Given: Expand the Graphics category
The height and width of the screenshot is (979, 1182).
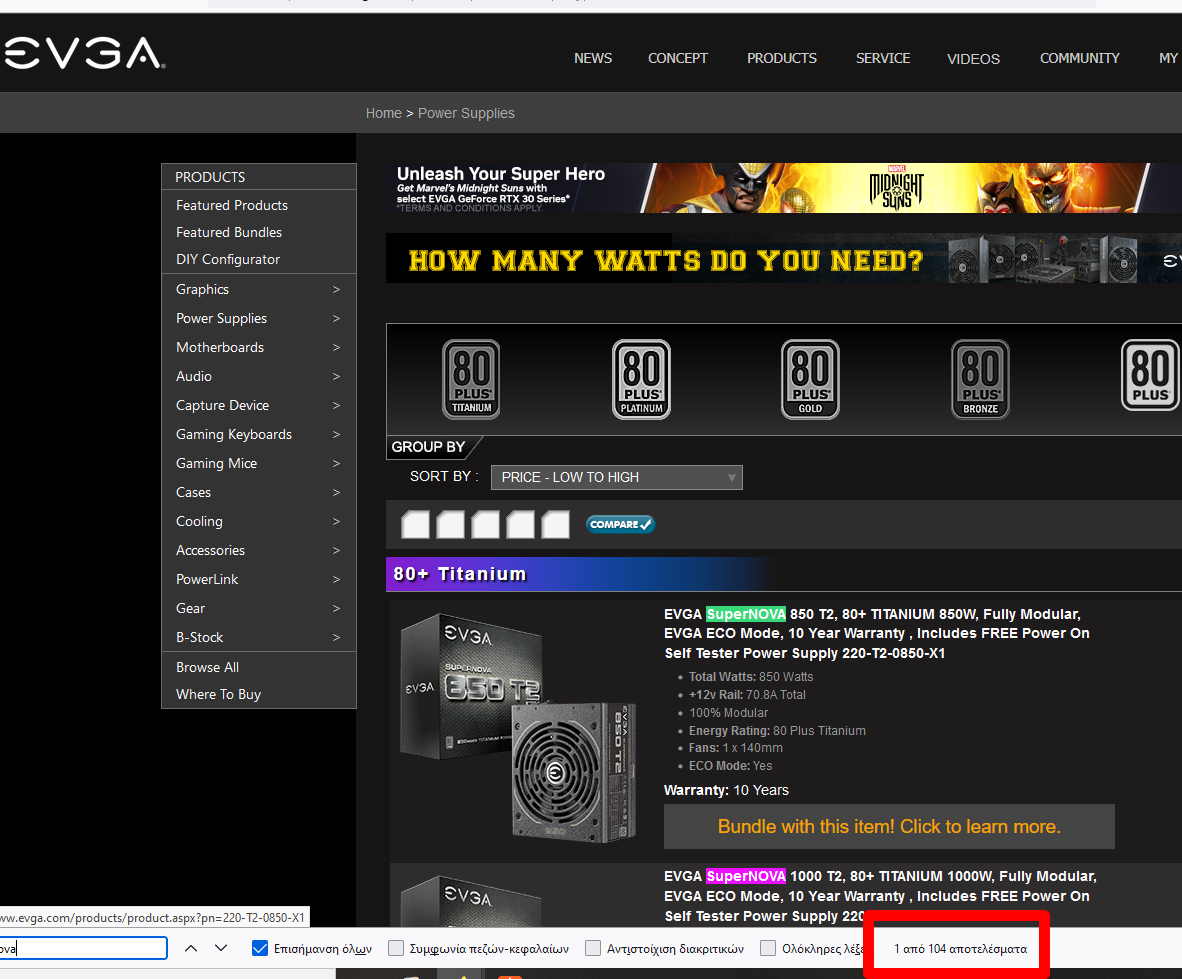Looking at the screenshot, I should [259, 289].
